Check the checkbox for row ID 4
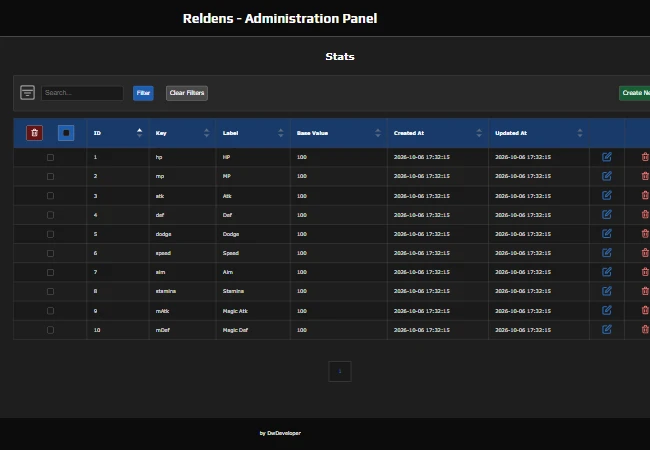Screen dimensions: 650x450 (50, 215)
